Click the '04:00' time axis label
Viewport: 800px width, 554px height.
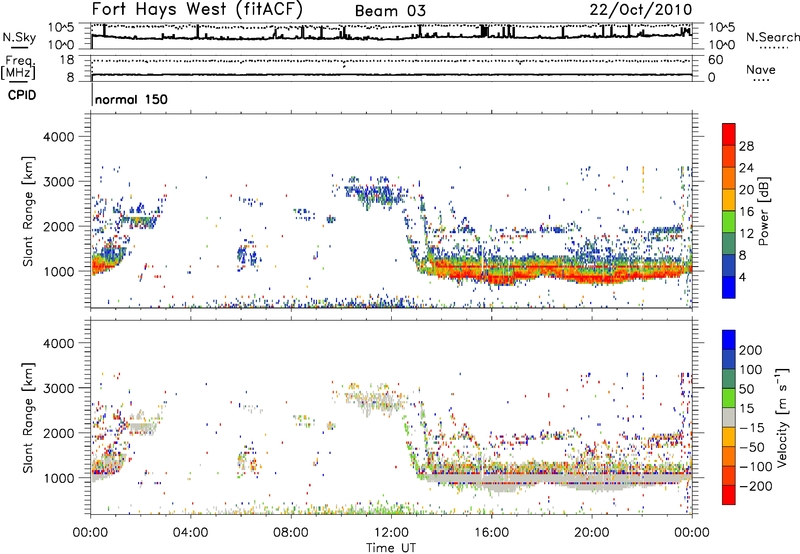coord(191,533)
